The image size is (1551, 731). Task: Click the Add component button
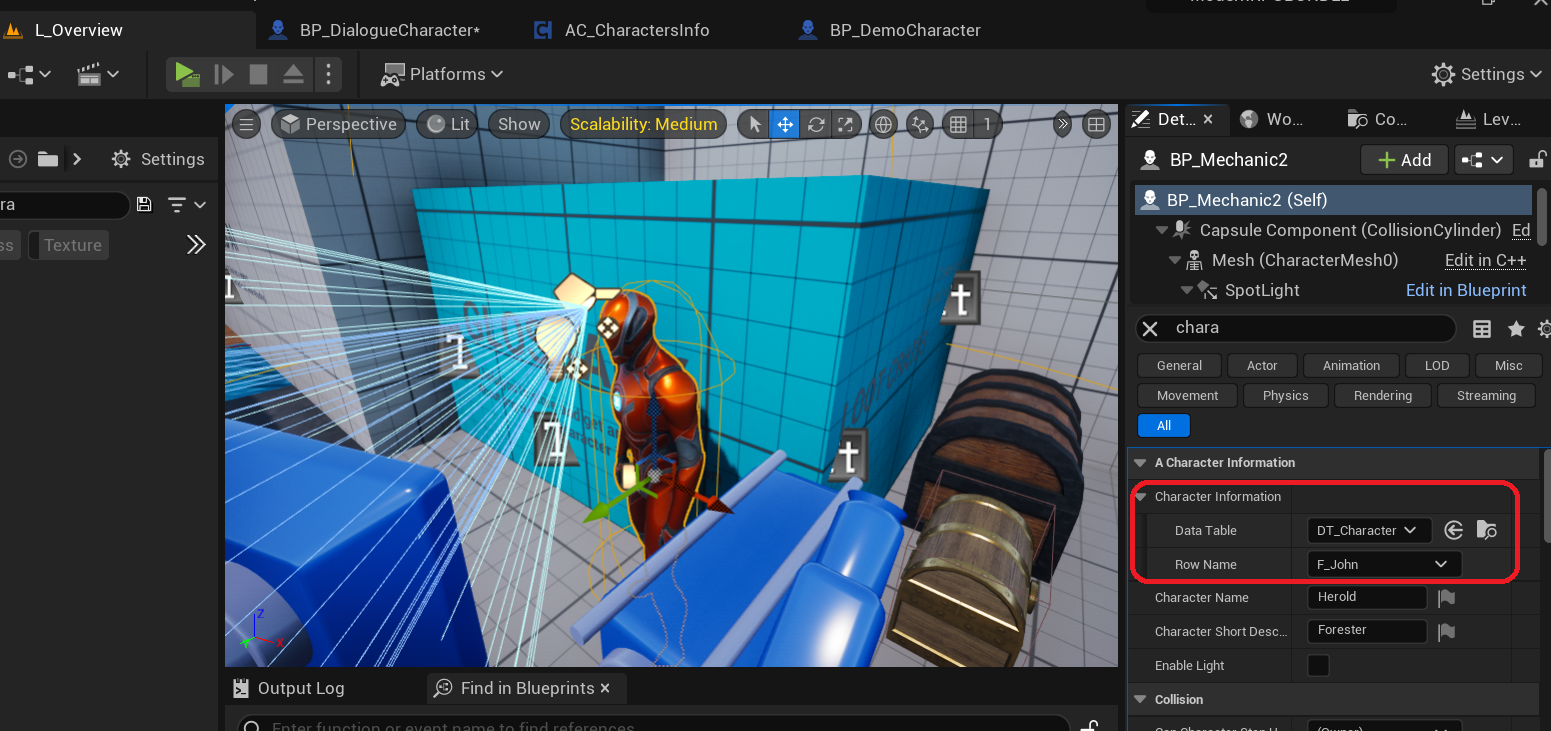click(1404, 160)
